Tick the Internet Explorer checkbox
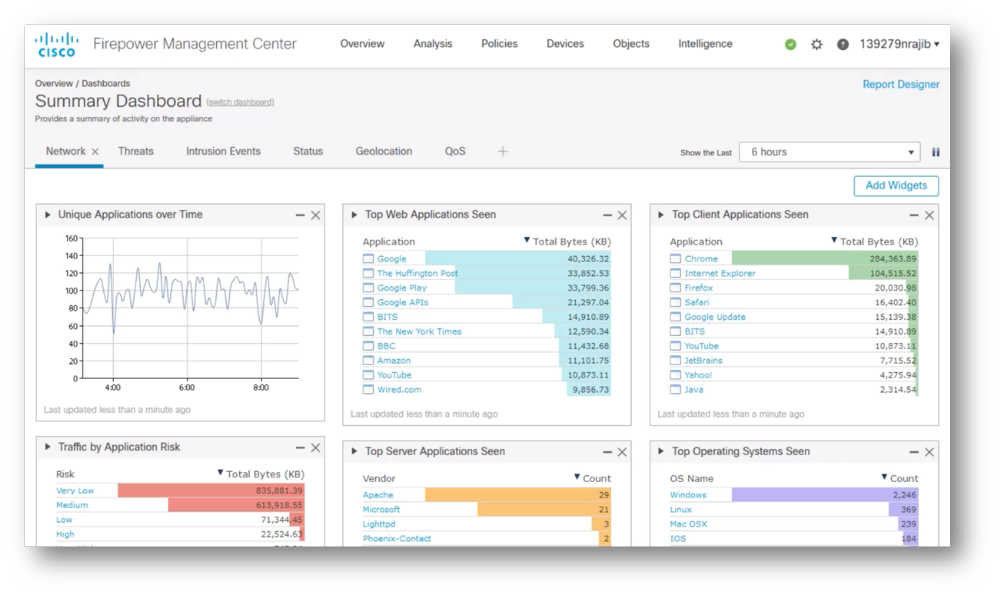 coord(675,273)
